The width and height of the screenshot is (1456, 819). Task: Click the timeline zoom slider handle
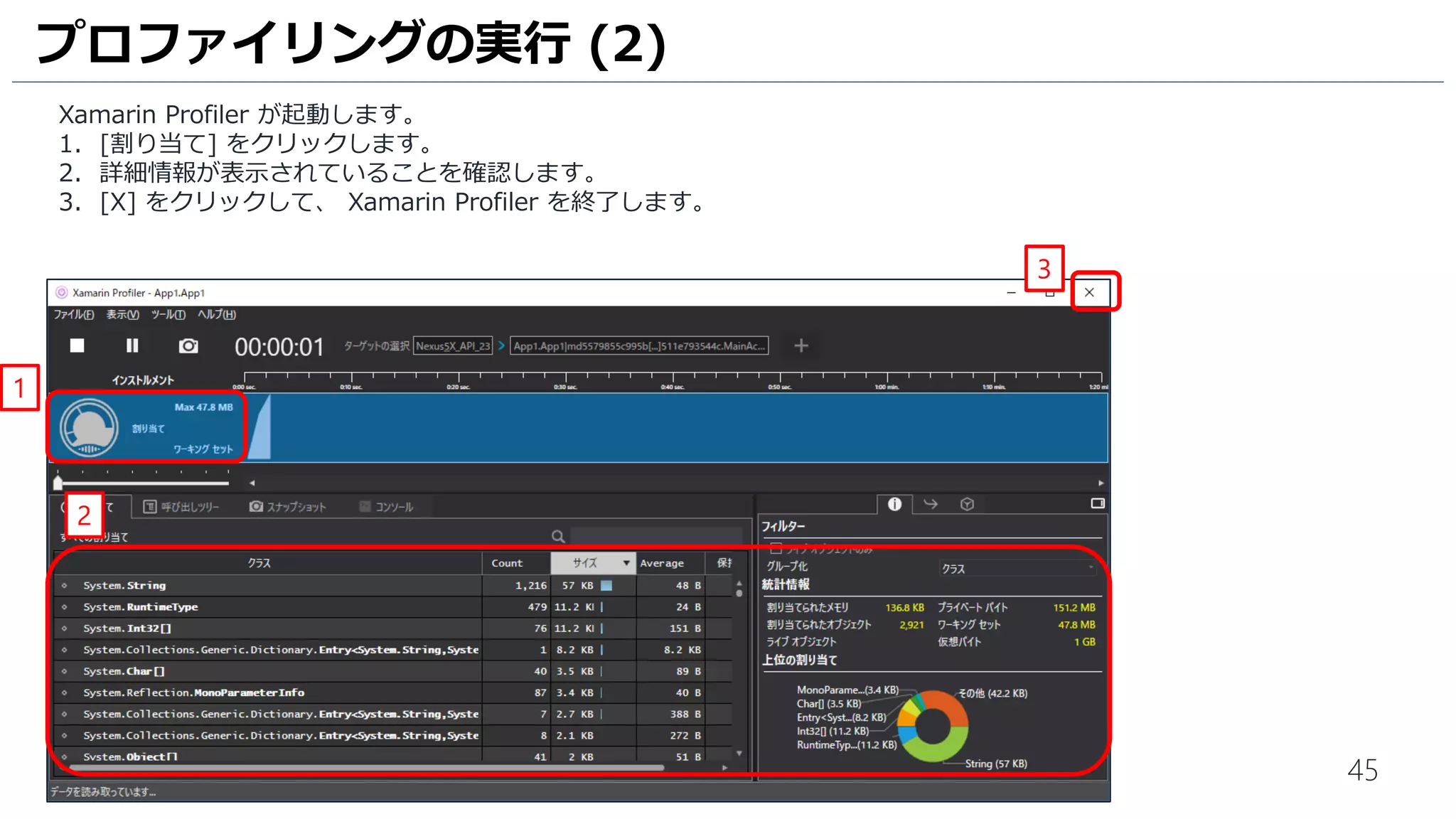pos(58,483)
